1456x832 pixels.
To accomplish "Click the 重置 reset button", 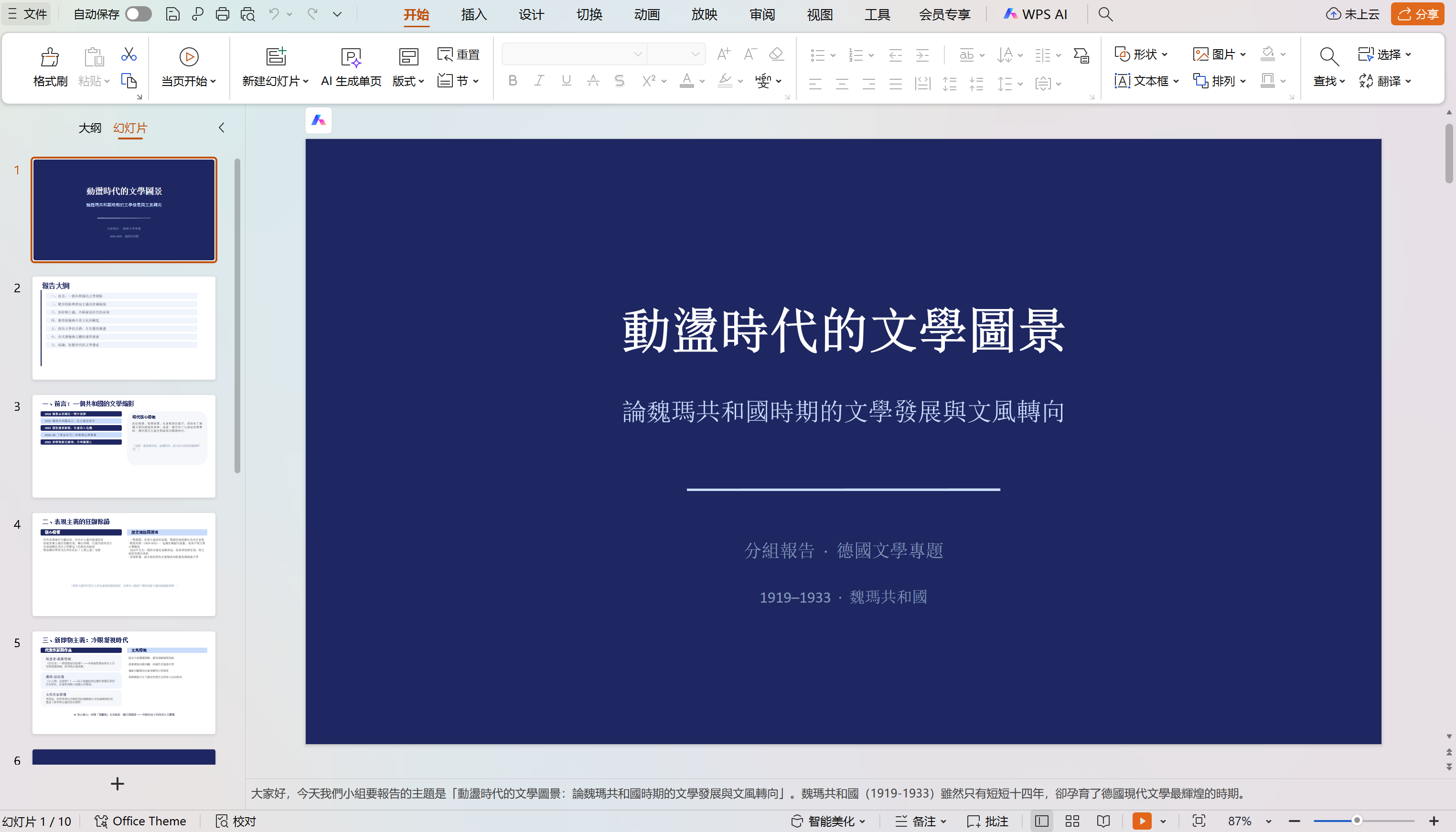I will [459, 54].
